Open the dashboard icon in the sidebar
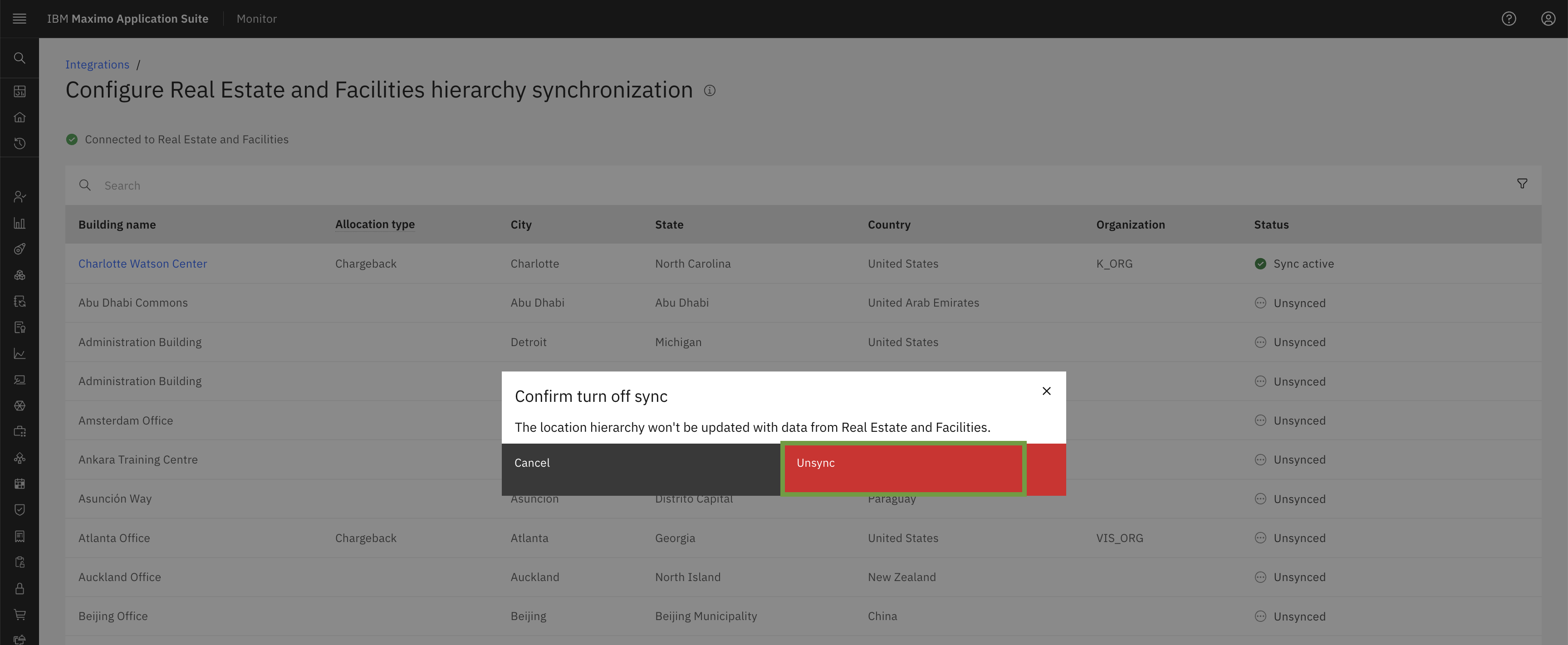This screenshot has height=645, width=1568. 20,91
